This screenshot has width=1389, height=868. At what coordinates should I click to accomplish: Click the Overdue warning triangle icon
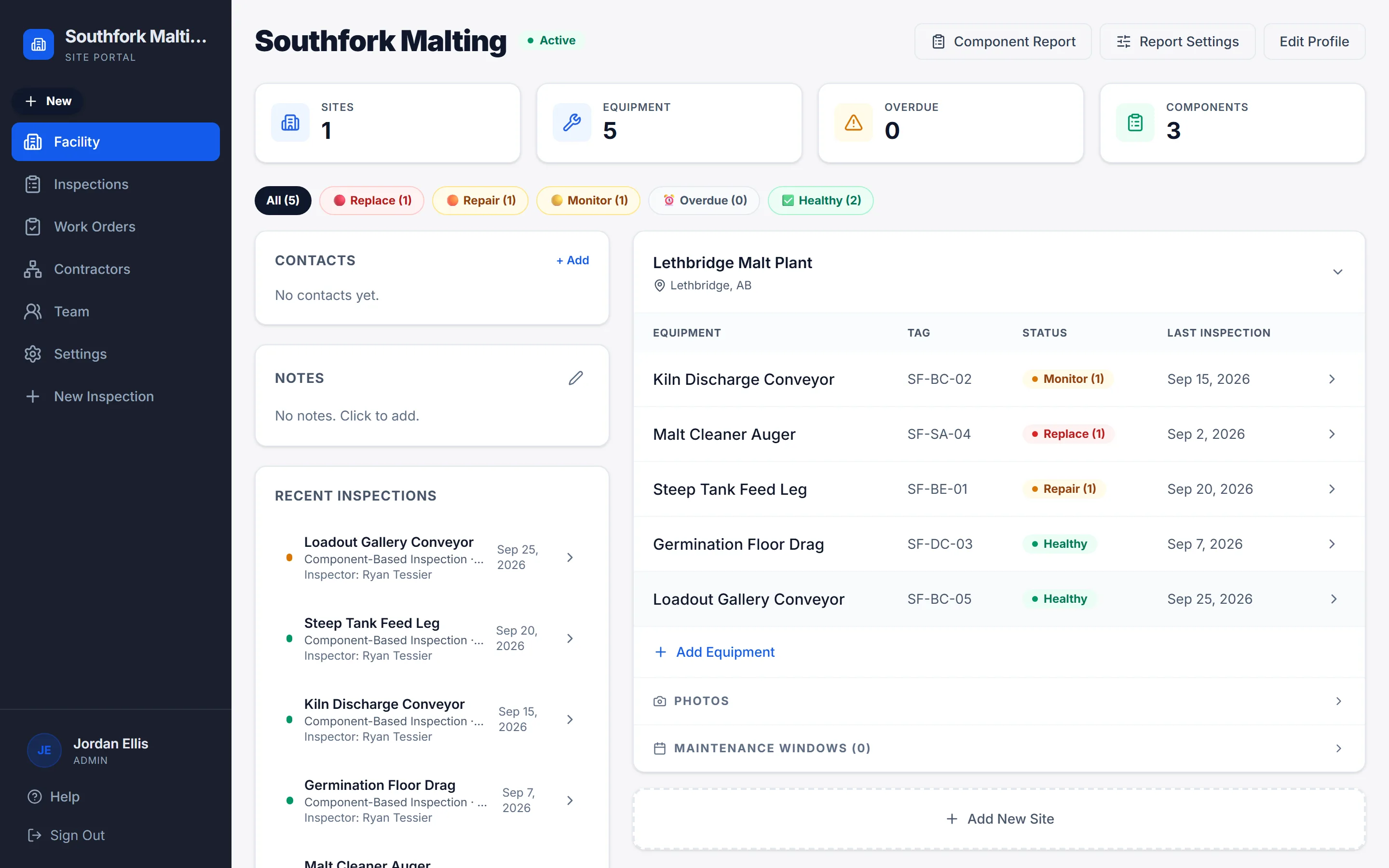coord(854,122)
